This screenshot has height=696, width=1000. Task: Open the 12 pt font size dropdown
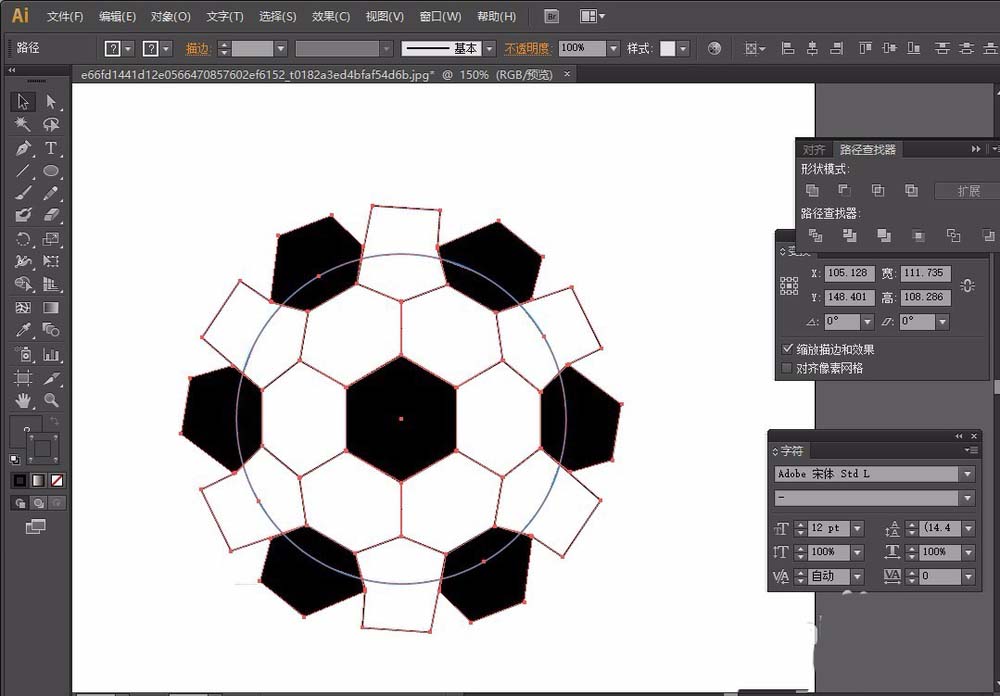tap(857, 528)
